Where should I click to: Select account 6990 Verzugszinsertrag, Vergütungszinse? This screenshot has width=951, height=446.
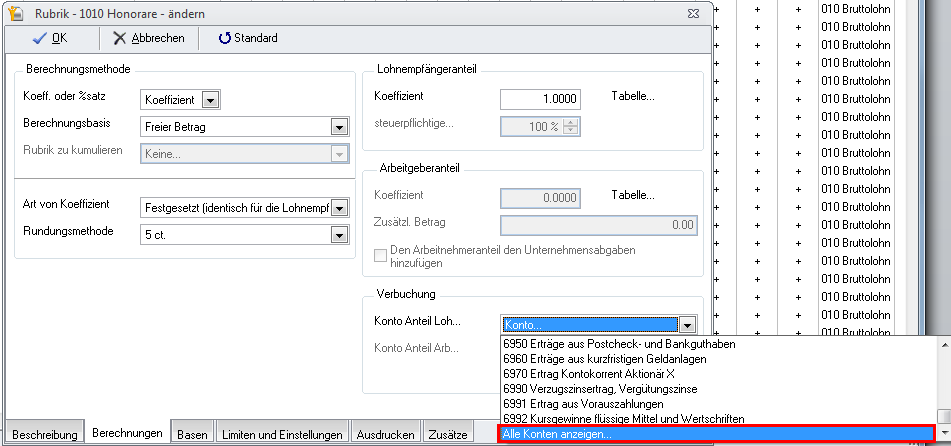click(600, 389)
